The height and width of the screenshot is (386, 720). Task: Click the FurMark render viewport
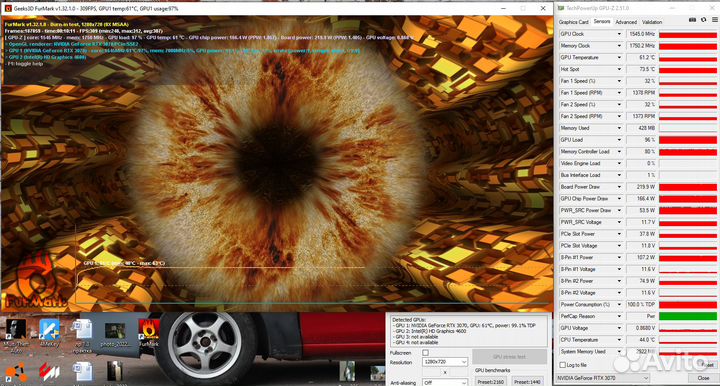pyautogui.click(x=277, y=163)
